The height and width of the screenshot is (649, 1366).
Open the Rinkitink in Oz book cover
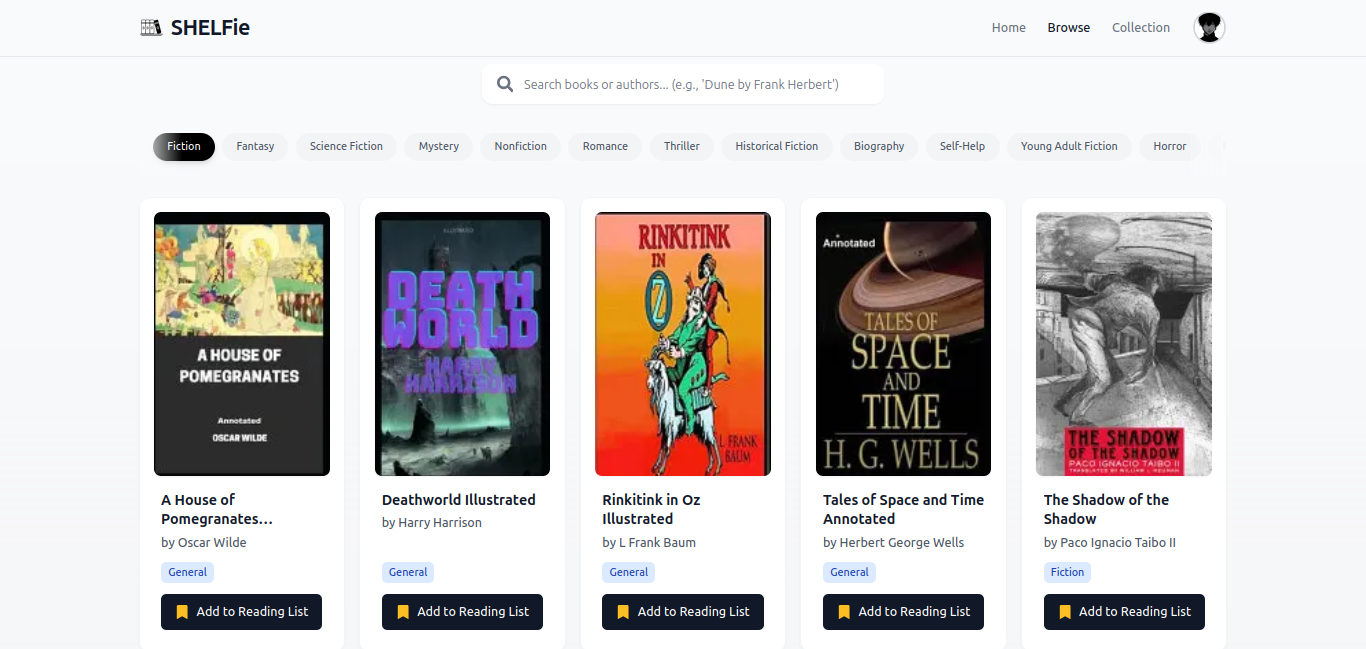coord(683,343)
